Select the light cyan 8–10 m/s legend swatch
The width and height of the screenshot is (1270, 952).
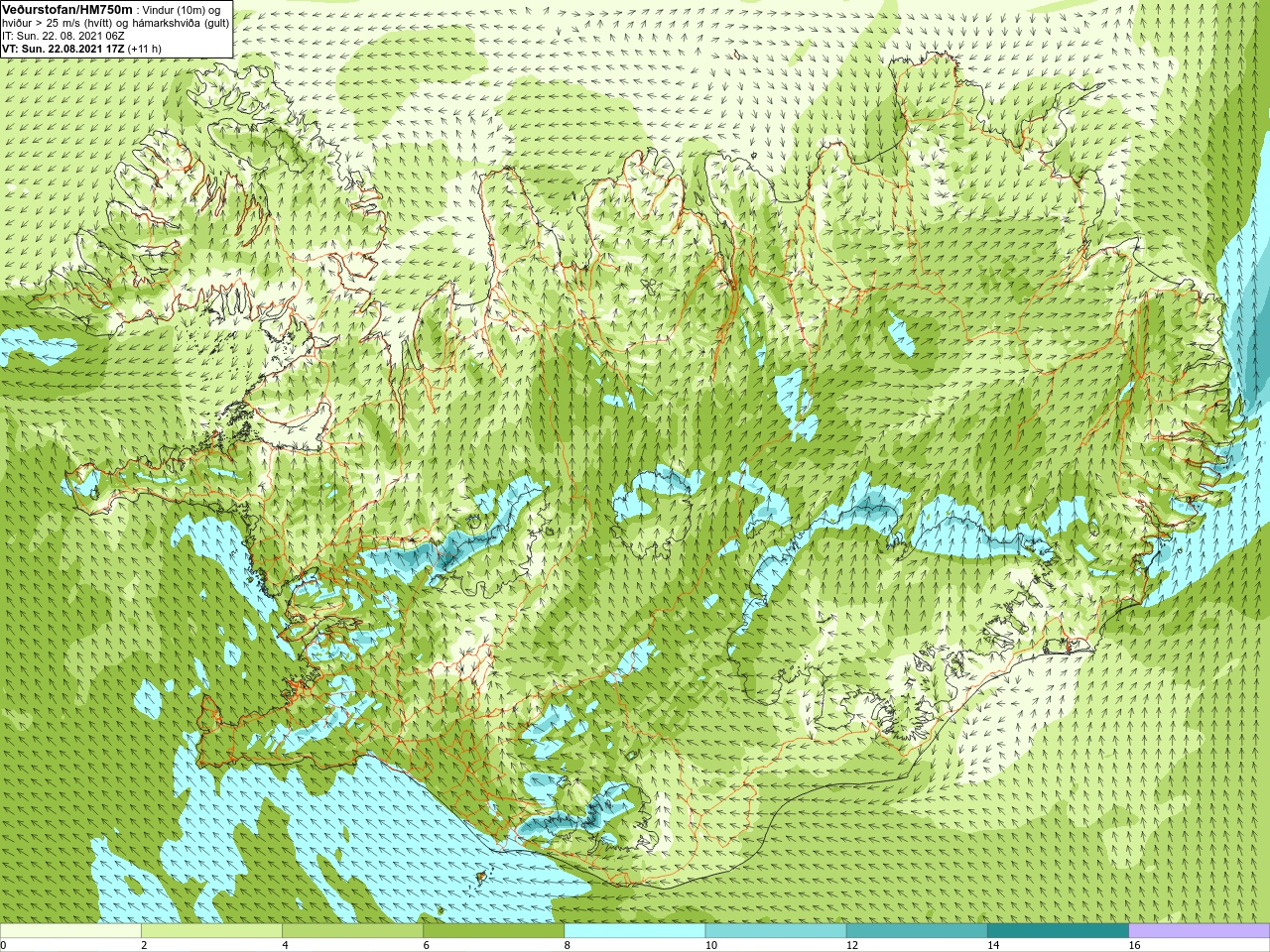pyautogui.click(x=634, y=931)
